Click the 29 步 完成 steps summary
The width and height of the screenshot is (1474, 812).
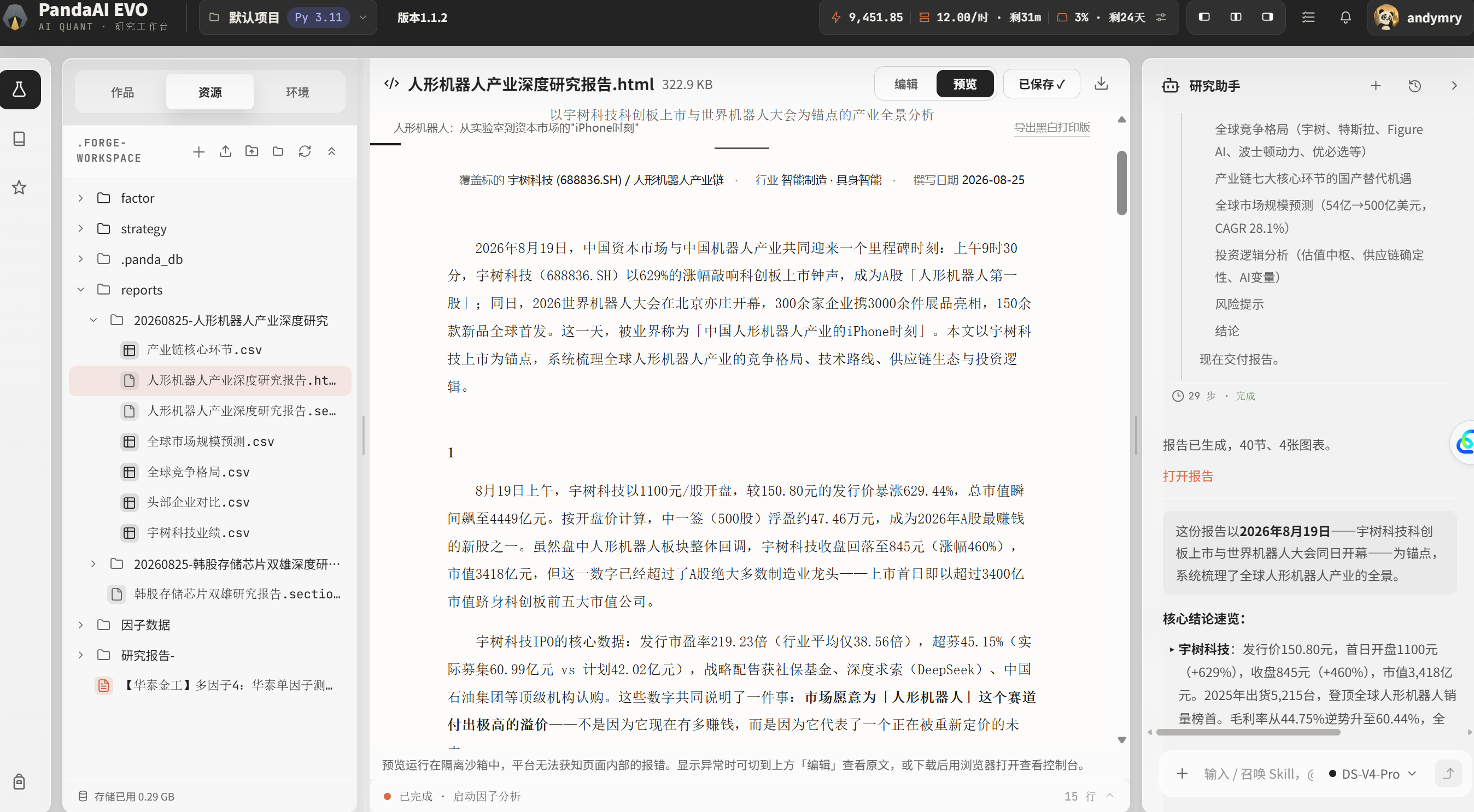tap(1213, 396)
